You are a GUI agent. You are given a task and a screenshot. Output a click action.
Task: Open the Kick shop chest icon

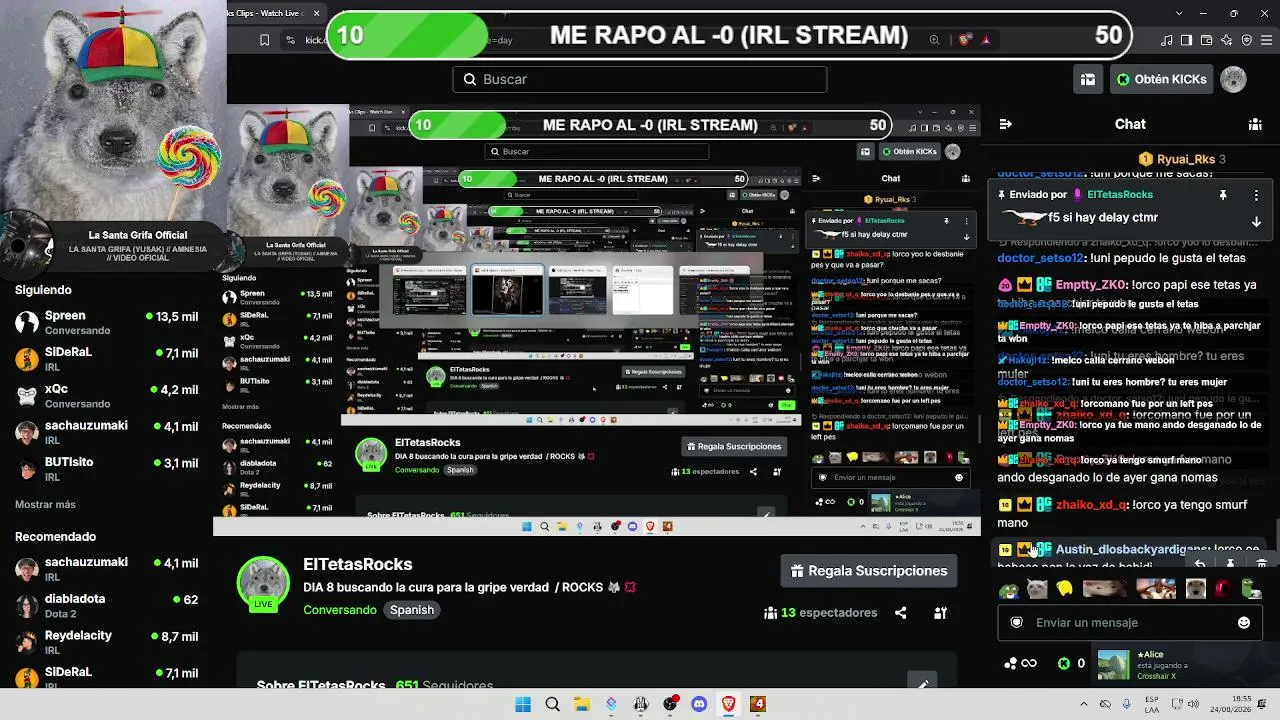1088,79
